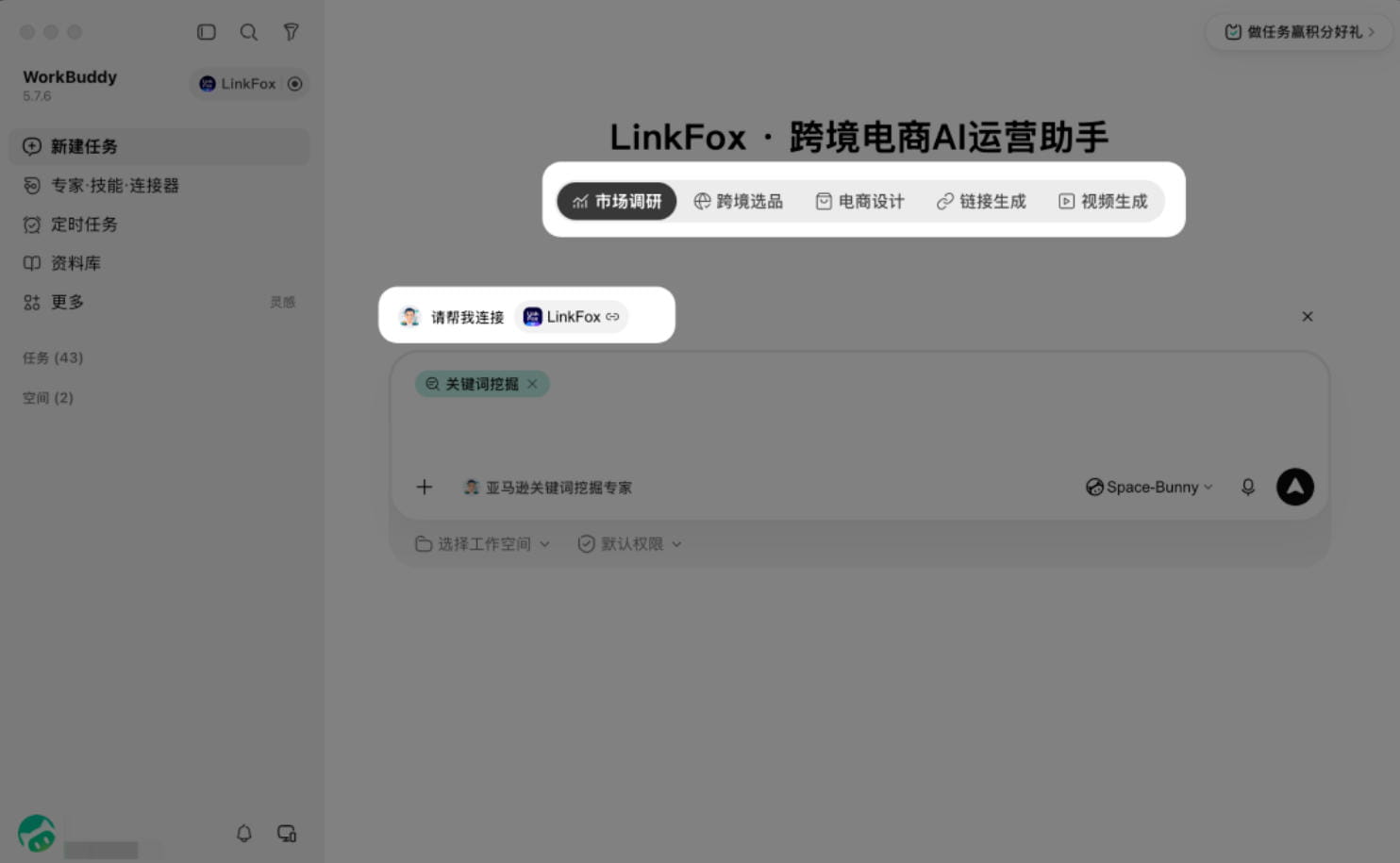Switch to the 视频生成 tab

1103,201
